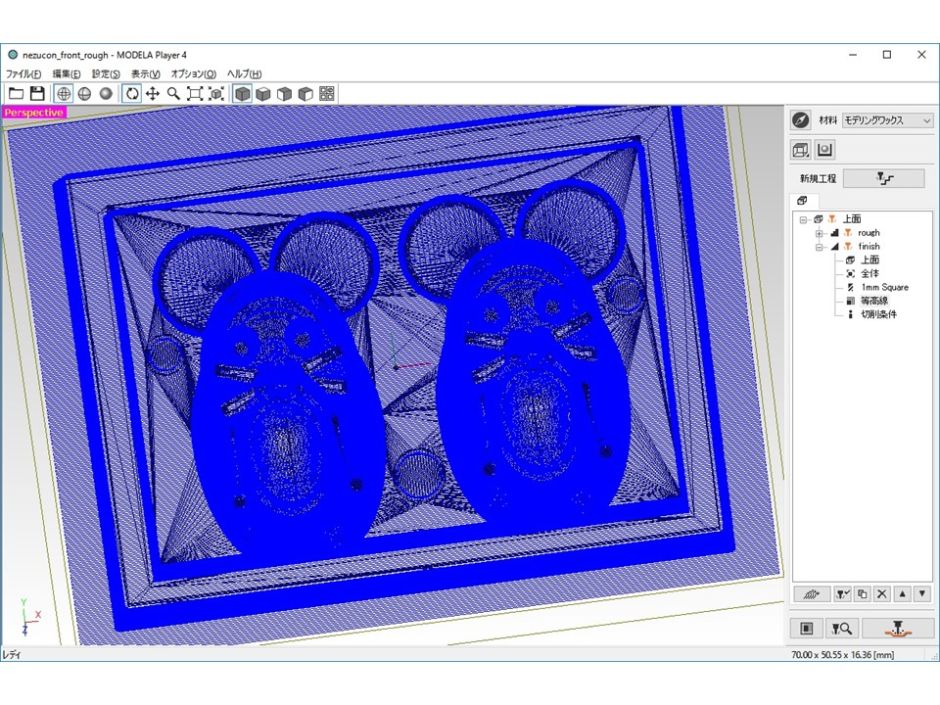Collapse the finish process node

819,247
